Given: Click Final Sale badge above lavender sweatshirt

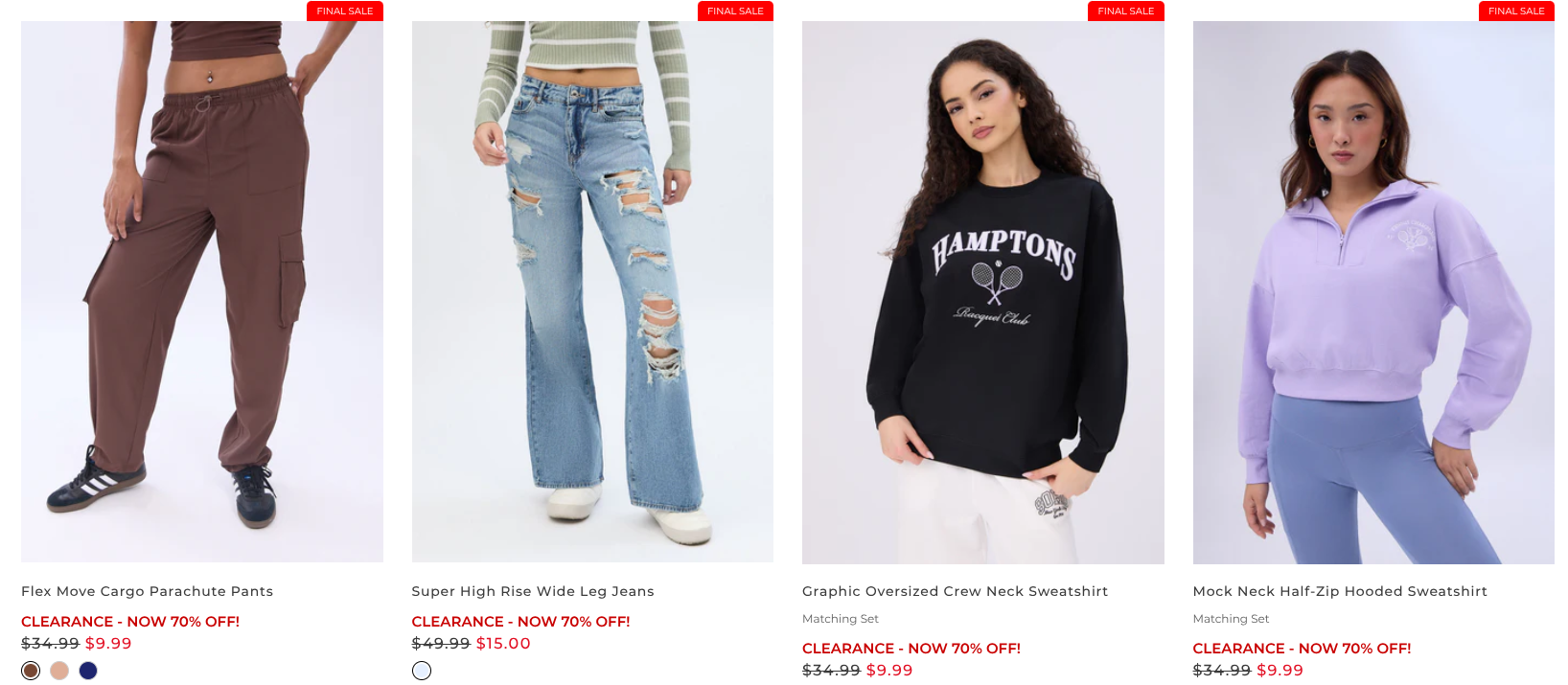Looking at the screenshot, I should pyautogui.click(x=1516, y=11).
